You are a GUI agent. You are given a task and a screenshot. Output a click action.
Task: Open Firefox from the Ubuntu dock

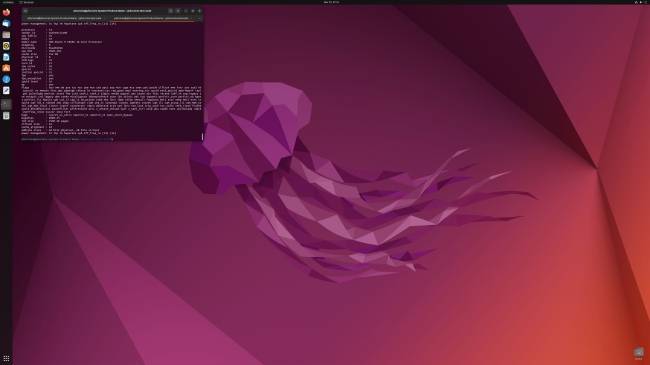6,12
